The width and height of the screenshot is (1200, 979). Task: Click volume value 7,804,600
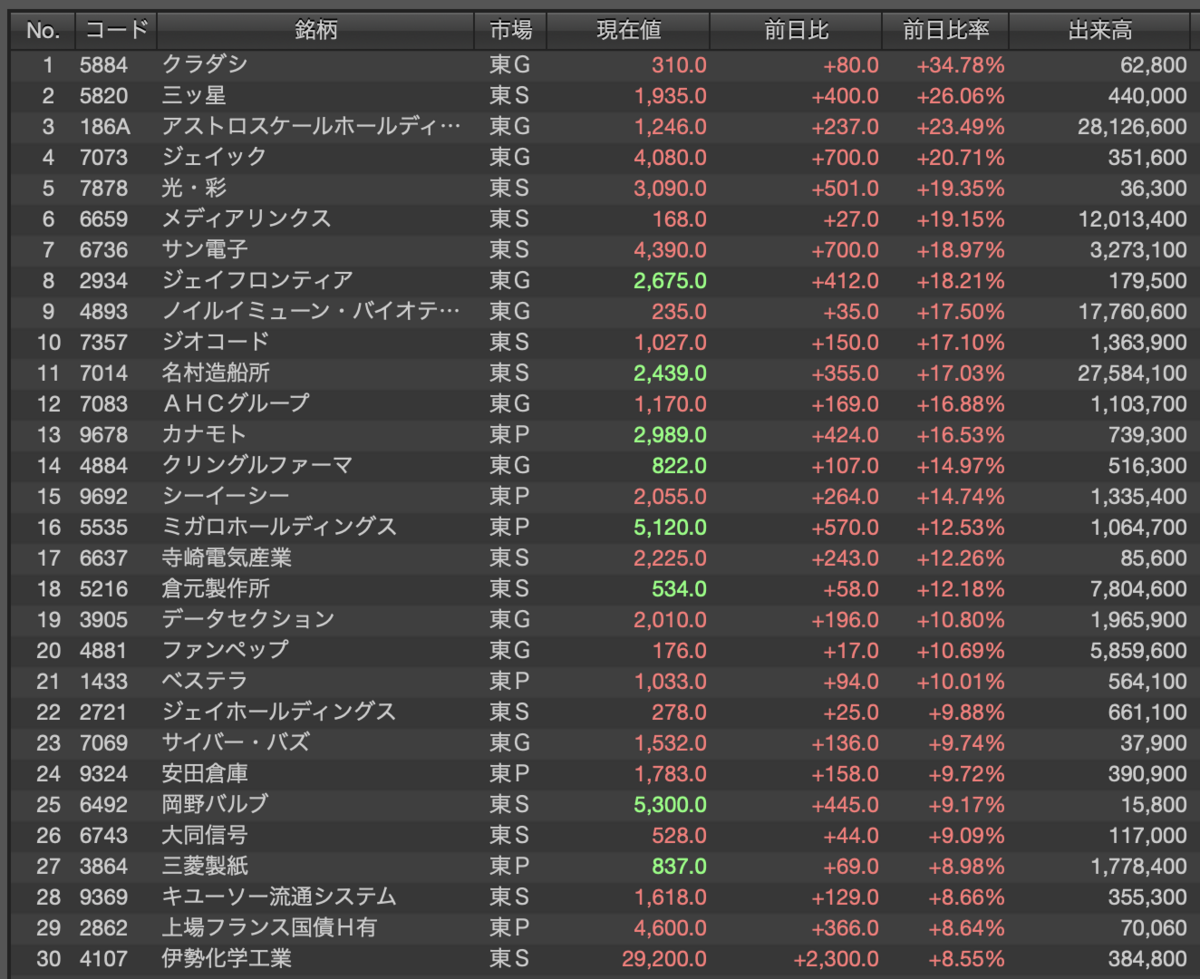[x=1138, y=589]
